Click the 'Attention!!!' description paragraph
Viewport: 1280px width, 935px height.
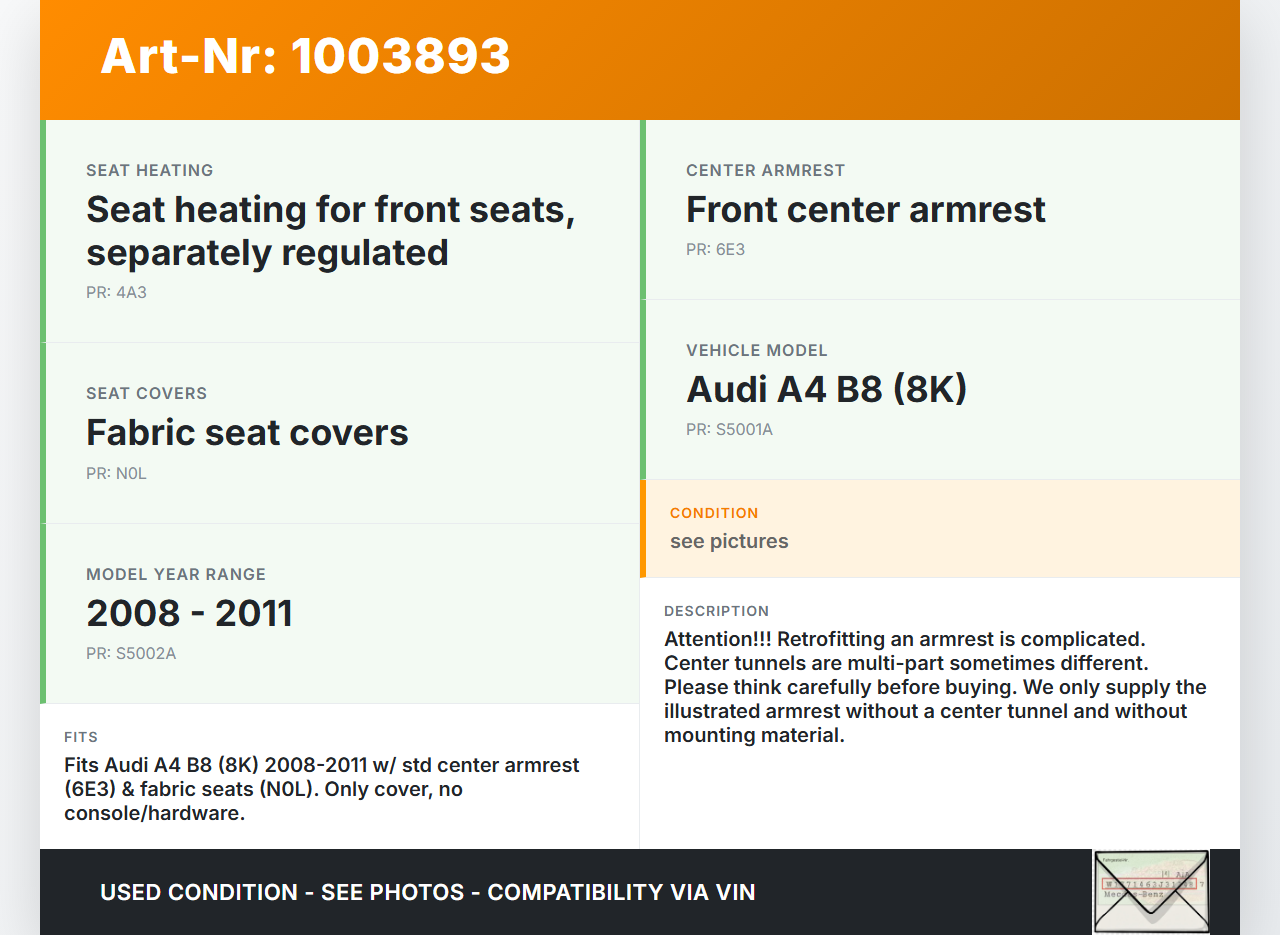pos(935,687)
